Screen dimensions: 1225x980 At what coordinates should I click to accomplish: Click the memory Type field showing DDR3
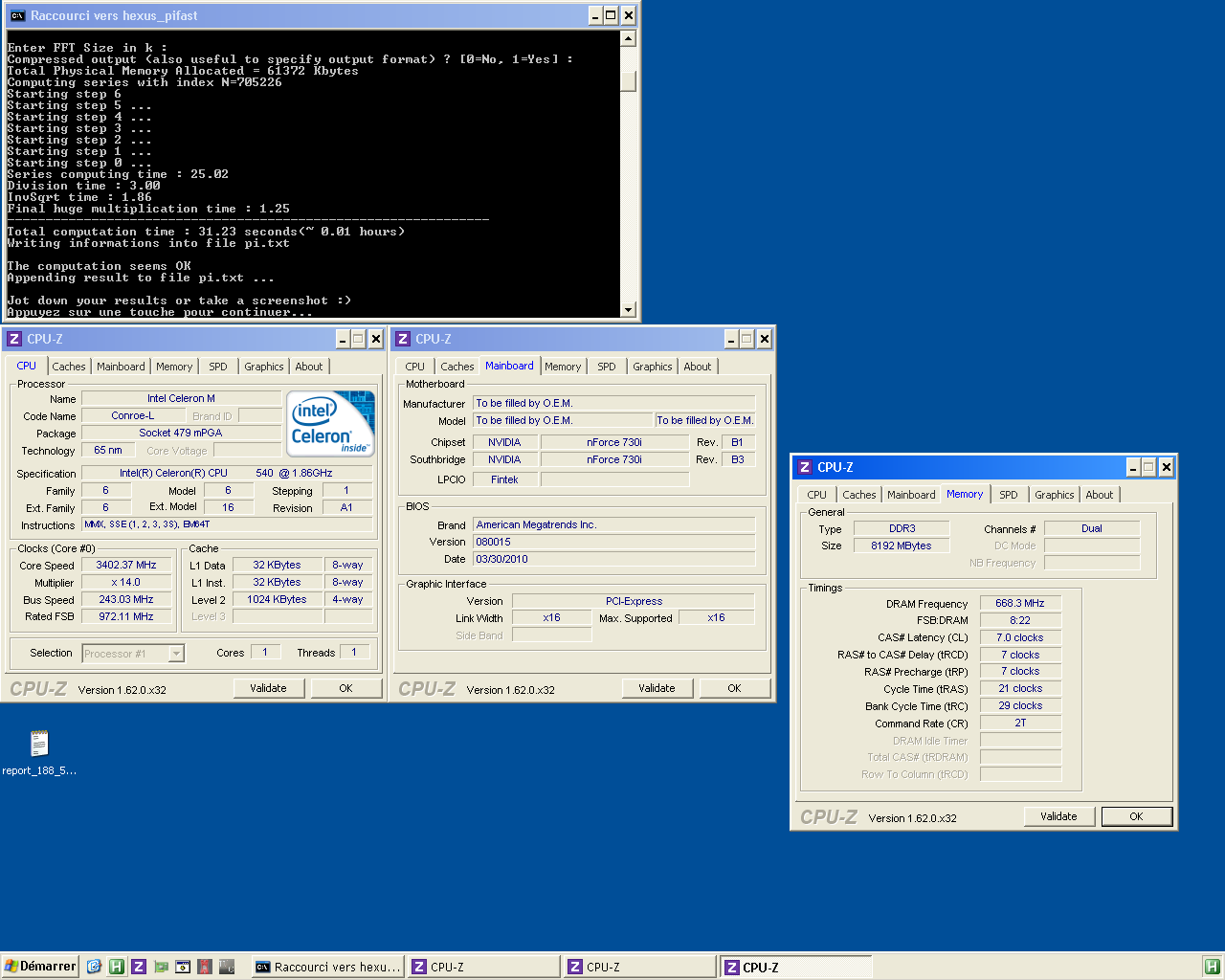point(902,528)
